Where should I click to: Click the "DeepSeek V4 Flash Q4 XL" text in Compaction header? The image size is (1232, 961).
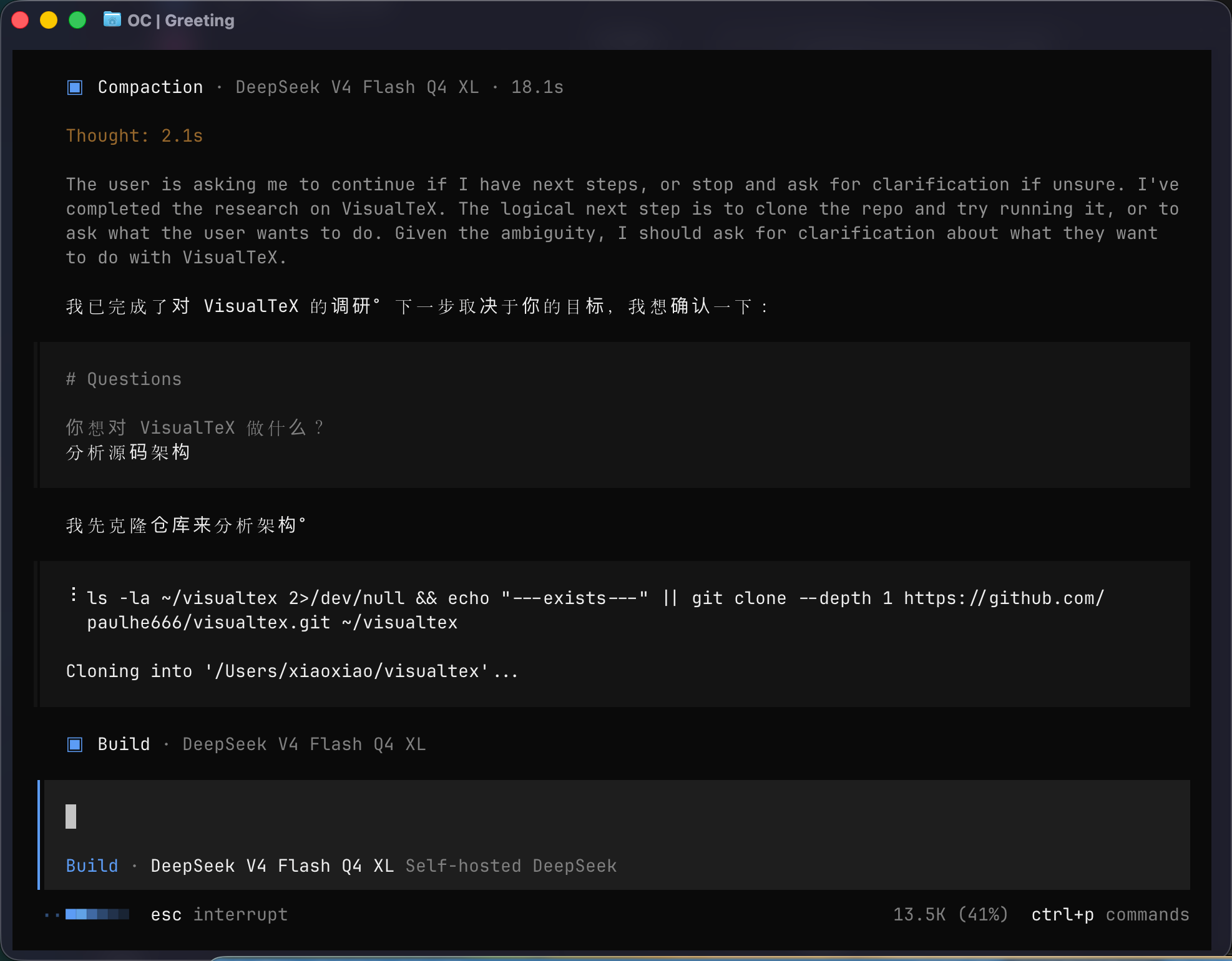357,87
